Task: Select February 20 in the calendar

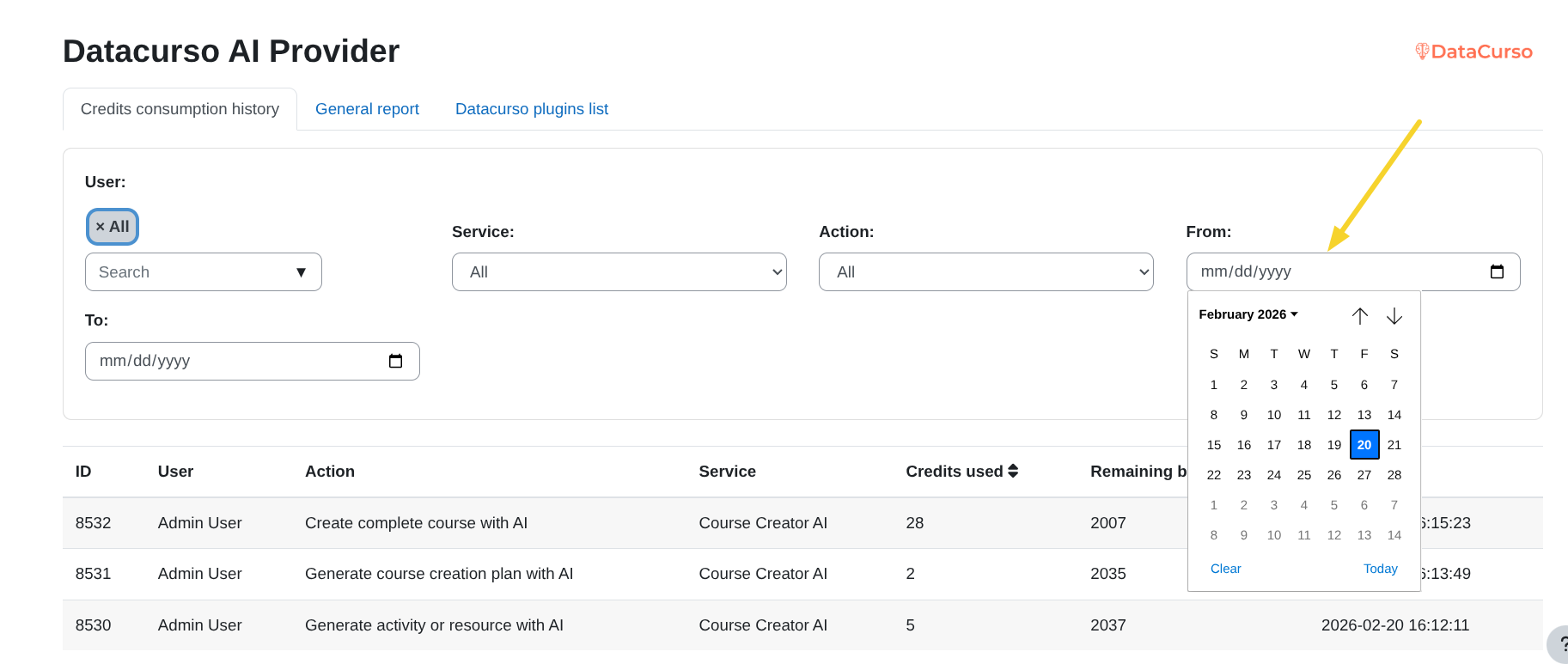Action: (x=1364, y=445)
